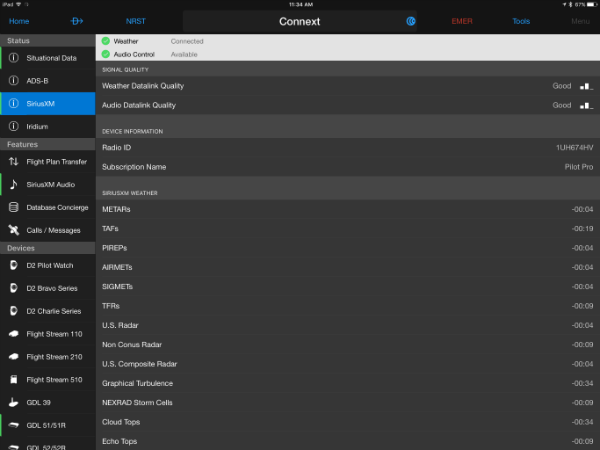Open SiriusXM Audio feature

(x=47, y=184)
